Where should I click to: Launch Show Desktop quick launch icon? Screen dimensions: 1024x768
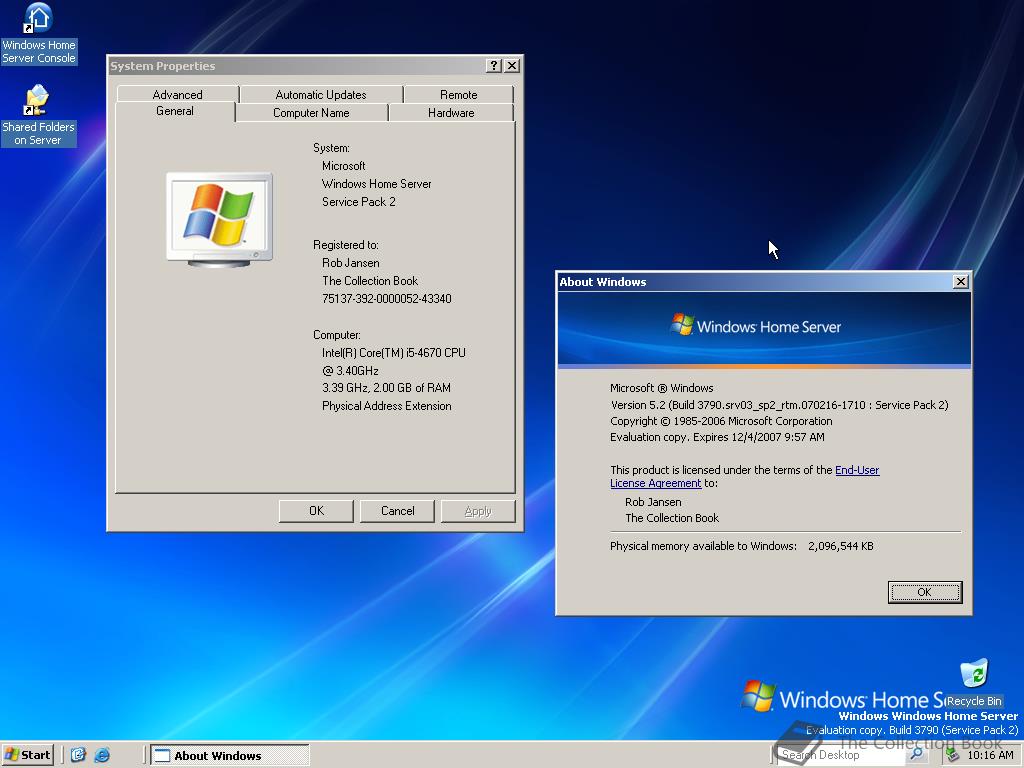tap(78, 755)
